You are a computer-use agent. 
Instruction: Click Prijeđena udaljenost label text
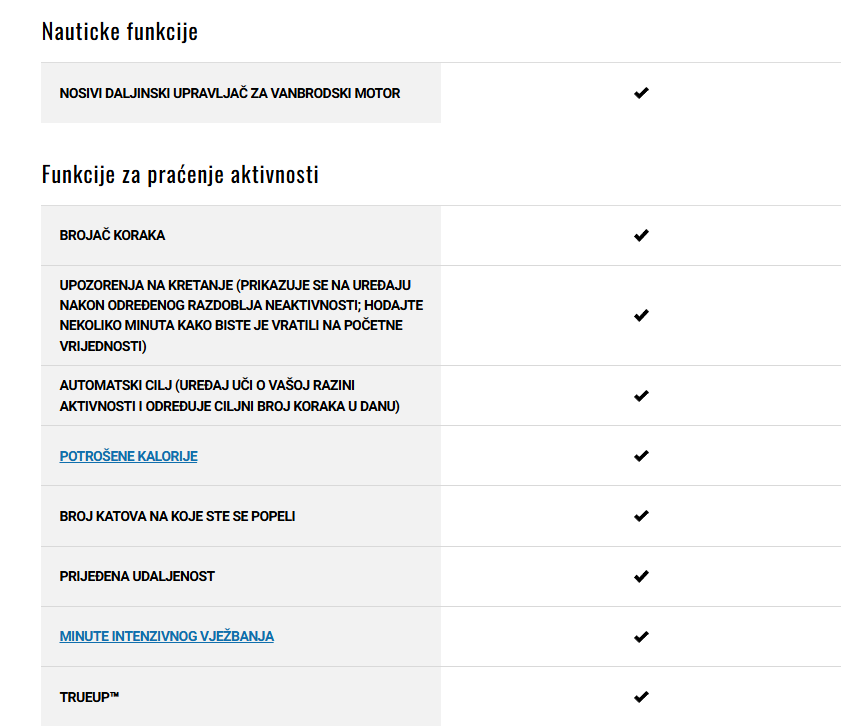point(137,576)
